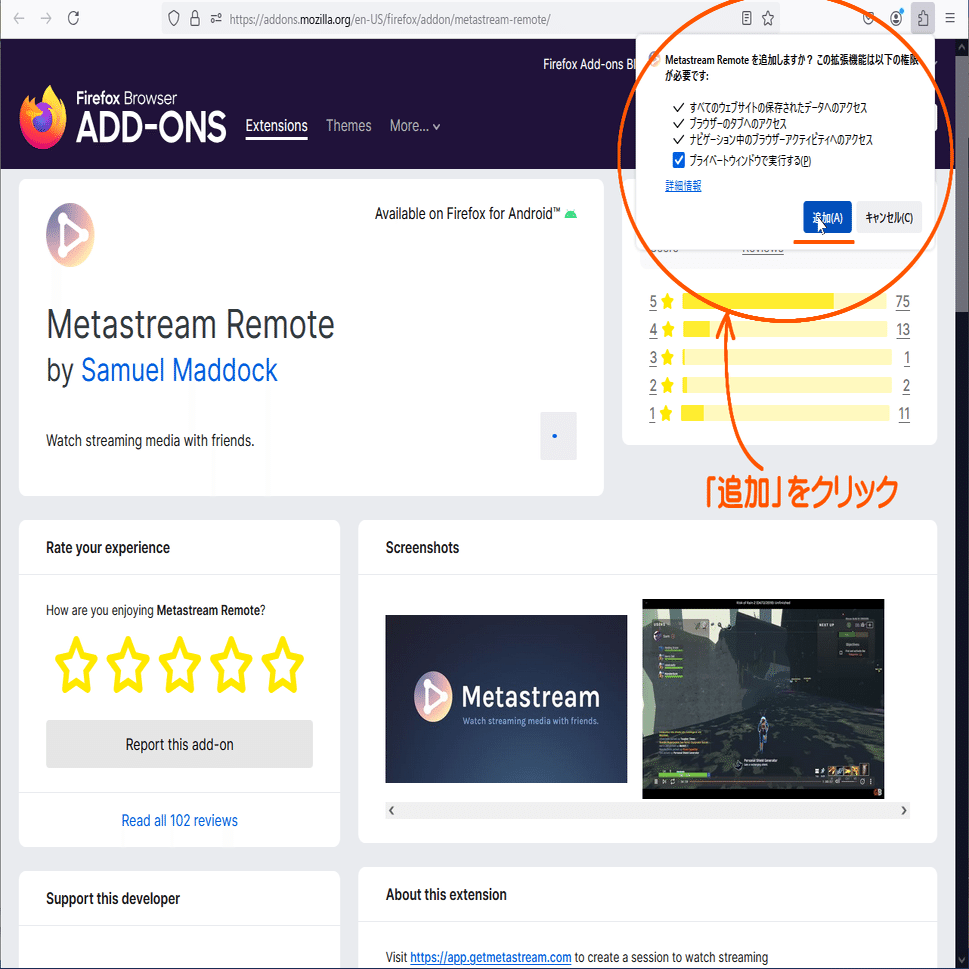
Task: Rate four stars for Metastream Remote
Action: point(231,665)
